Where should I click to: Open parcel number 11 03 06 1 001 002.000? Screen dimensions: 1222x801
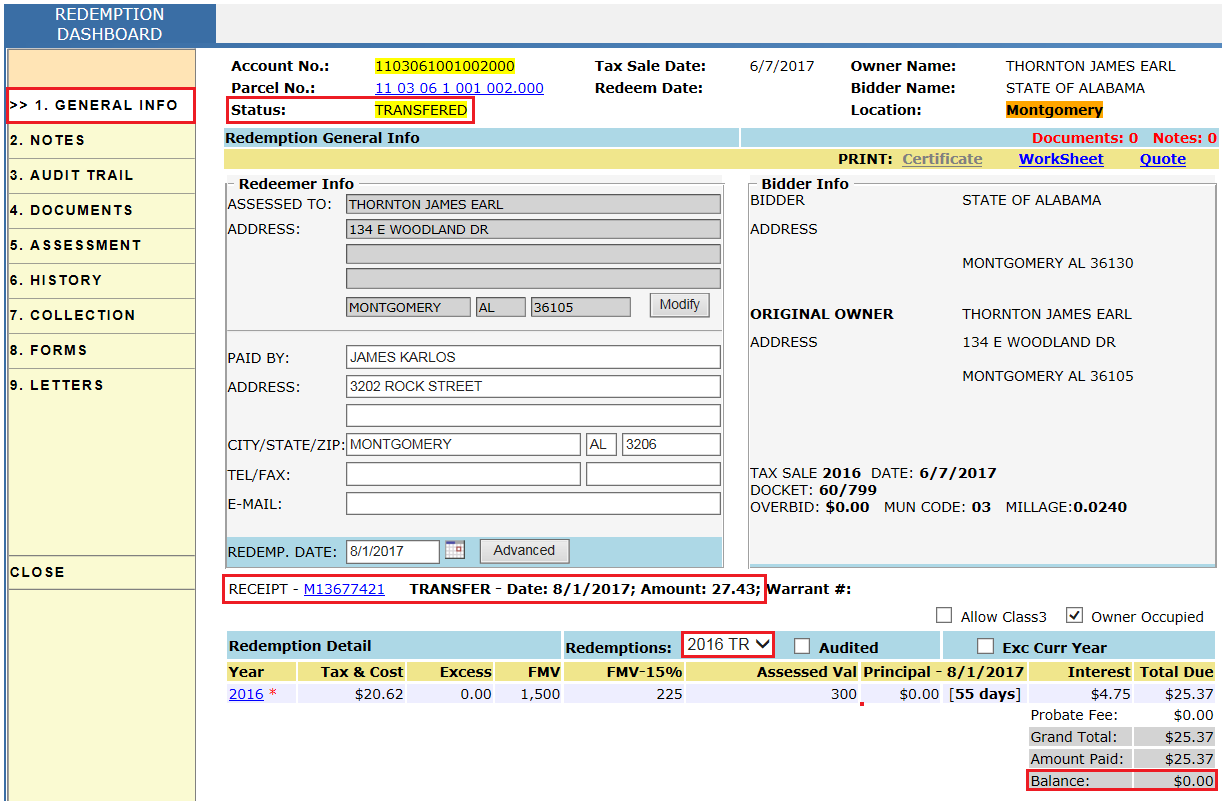[459, 88]
